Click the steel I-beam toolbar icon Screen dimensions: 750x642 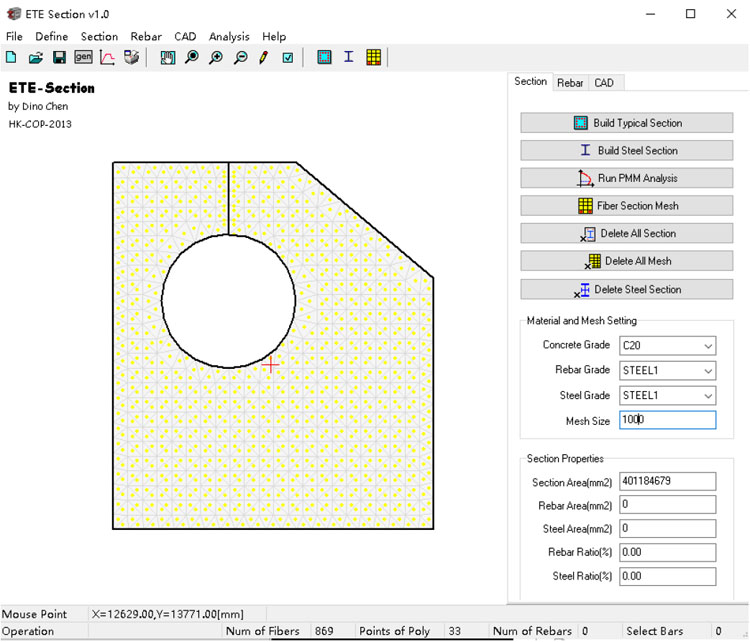[349, 57]
